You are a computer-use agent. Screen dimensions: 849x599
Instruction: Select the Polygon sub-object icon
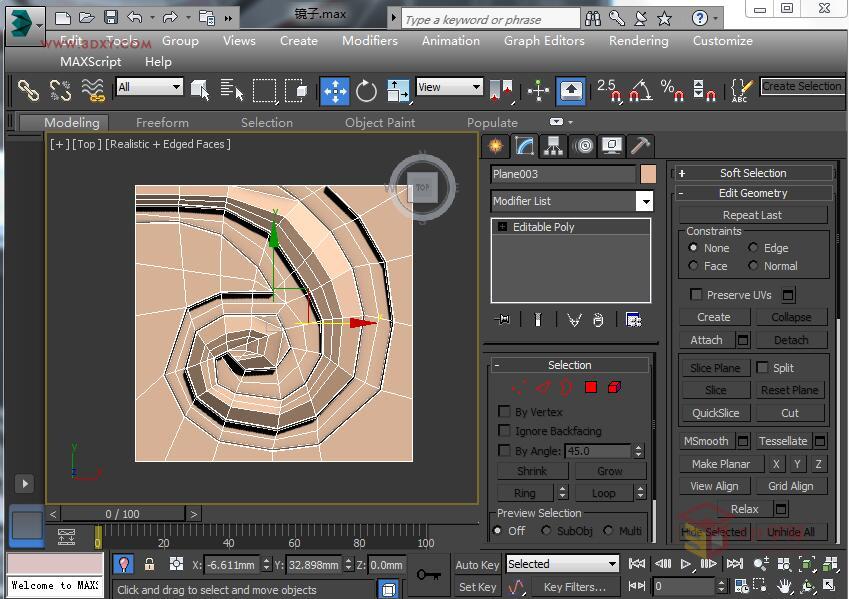[591, 387]
